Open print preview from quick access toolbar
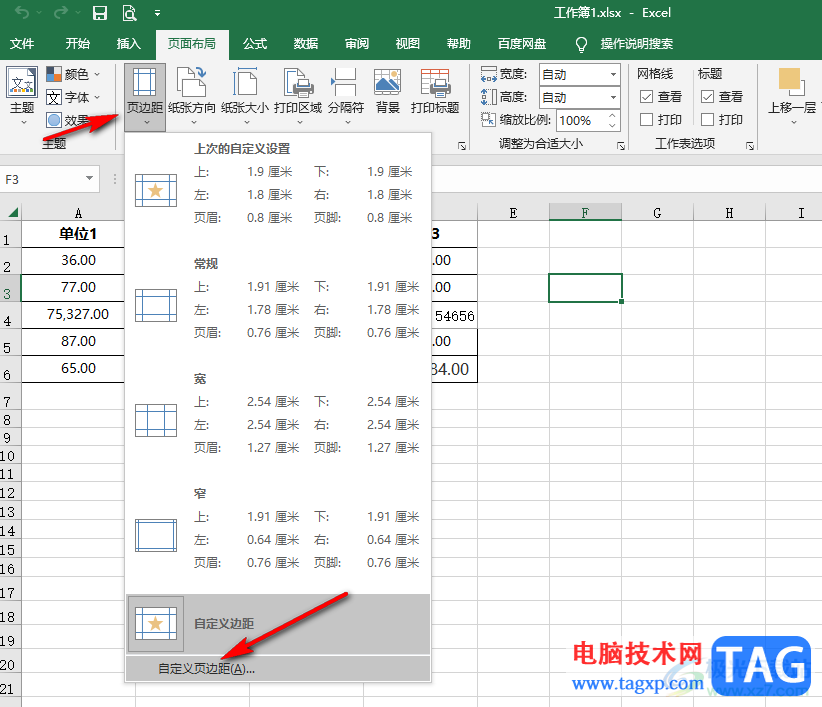822x707 pixels. coord(129,13)
